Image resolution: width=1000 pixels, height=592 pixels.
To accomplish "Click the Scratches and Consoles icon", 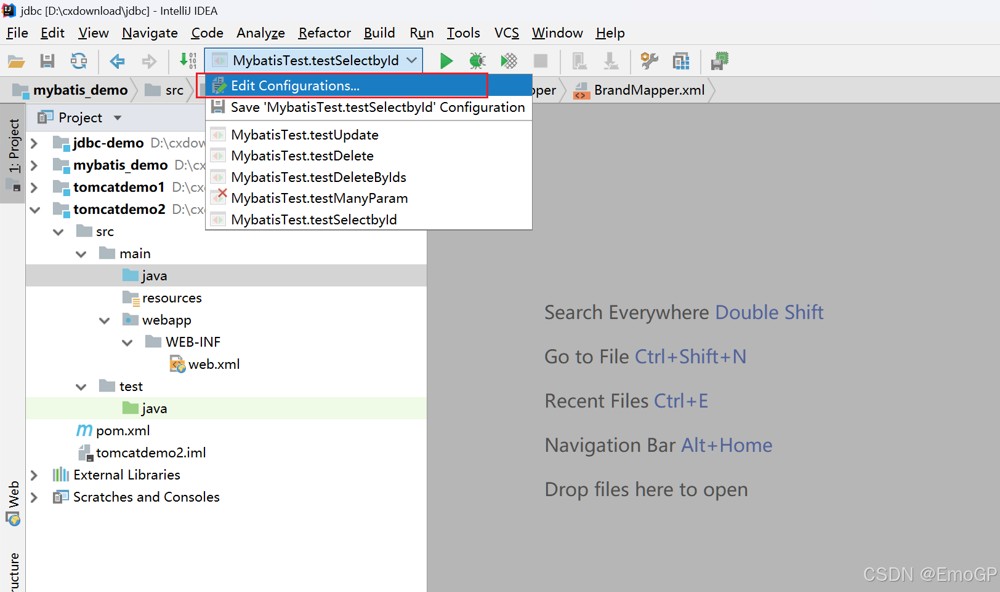I will [x=61, y=497].
